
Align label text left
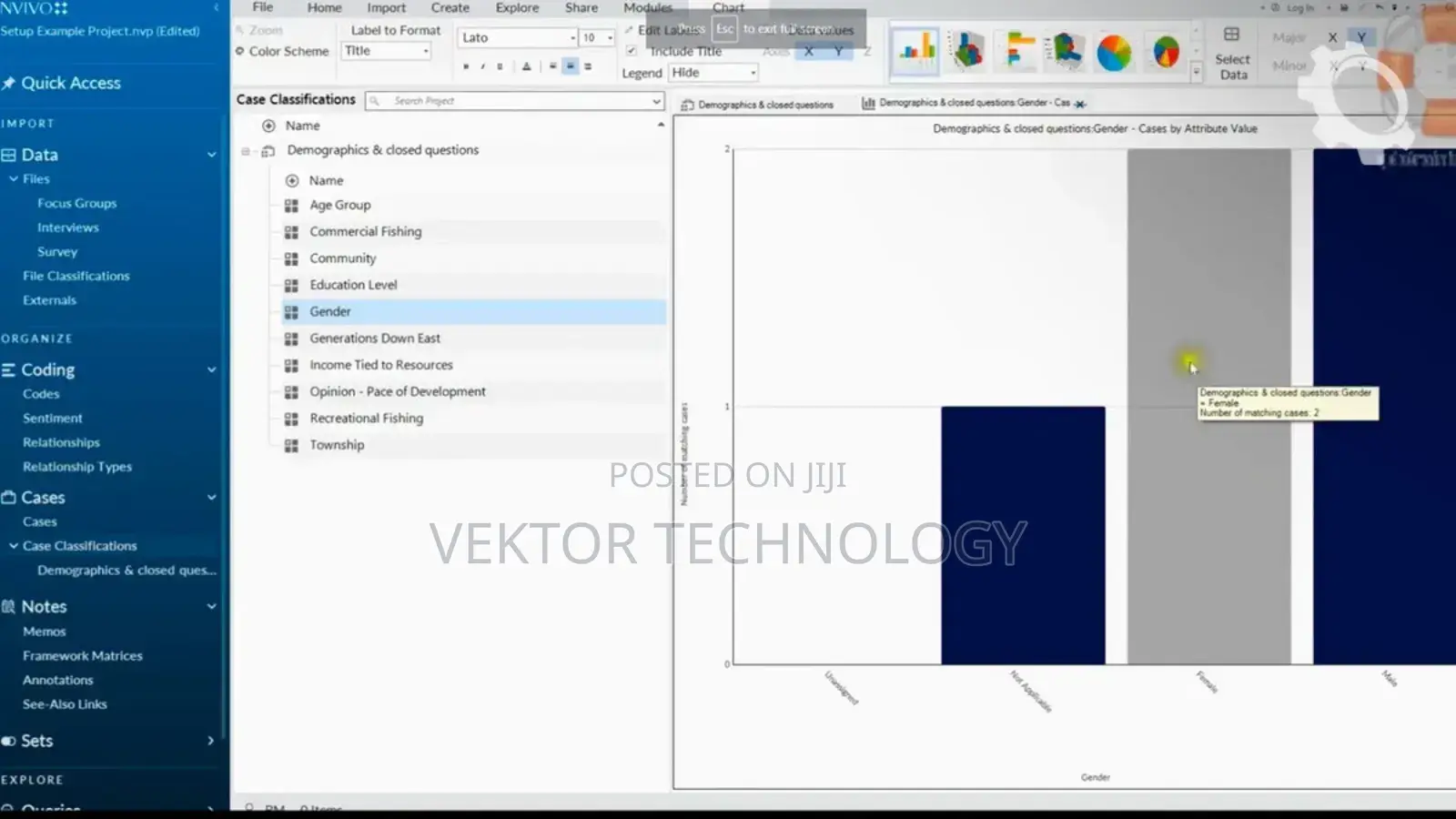tap(552, 66)
